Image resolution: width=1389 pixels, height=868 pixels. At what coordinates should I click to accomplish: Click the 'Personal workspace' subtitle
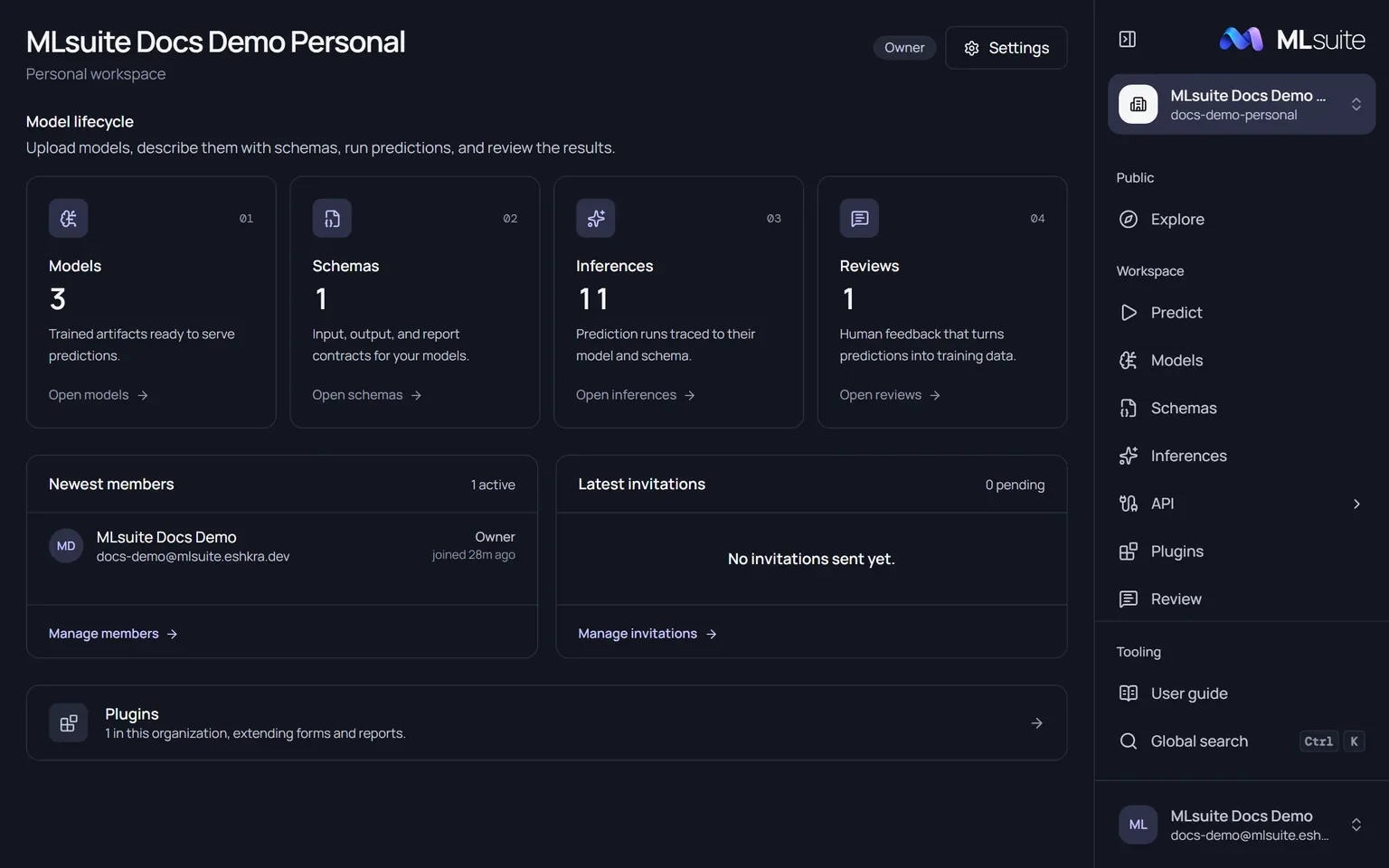pyautogui.click(x=96, y=74)
